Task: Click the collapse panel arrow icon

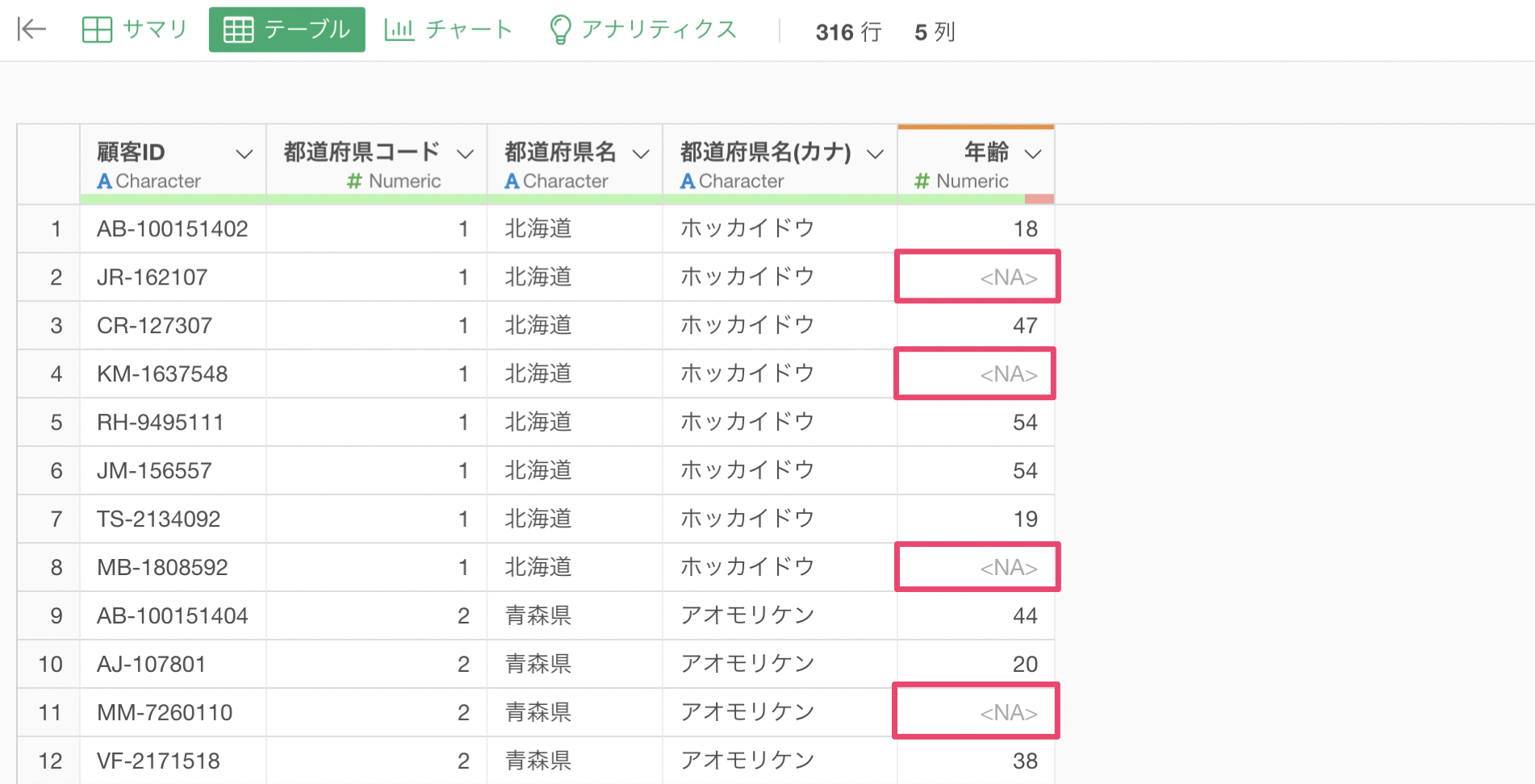Action: click(x=31, y=30)
